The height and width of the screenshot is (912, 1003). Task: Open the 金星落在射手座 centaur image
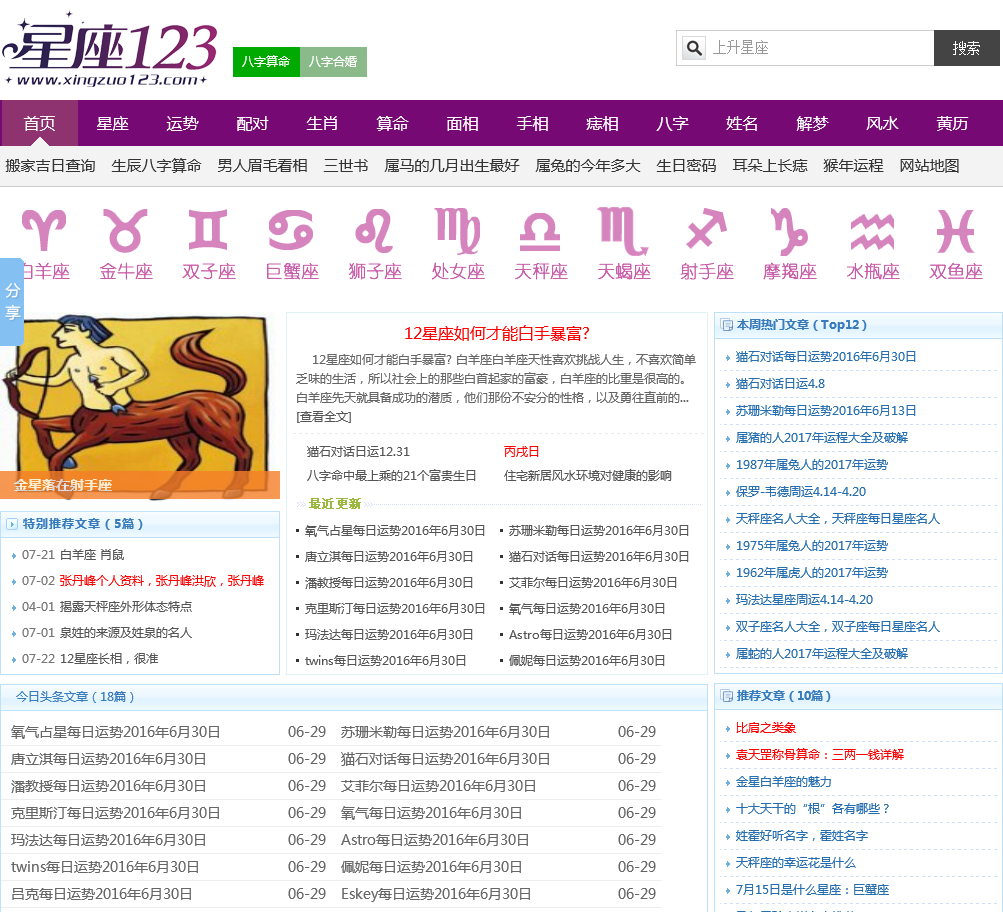pos(140,406)
